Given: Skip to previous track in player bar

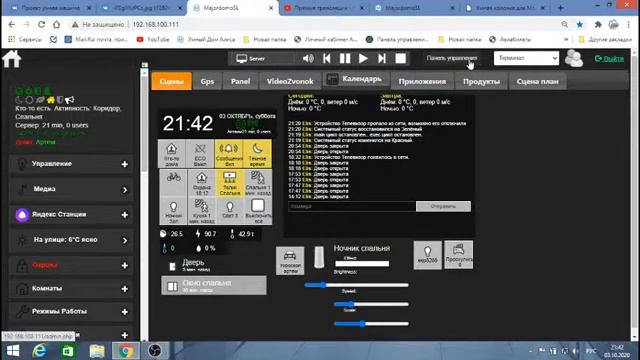Looking at the screenshot, I should tap(327, 58).
